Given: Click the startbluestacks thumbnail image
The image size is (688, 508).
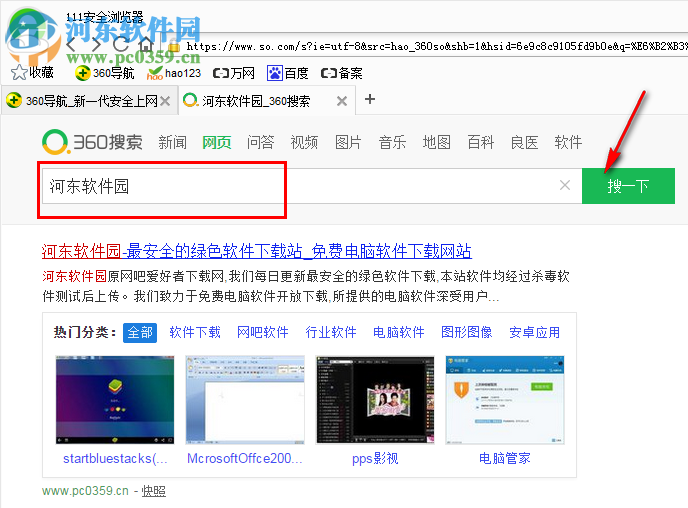Looking at the screenshot, I should [x=115, y=400].
